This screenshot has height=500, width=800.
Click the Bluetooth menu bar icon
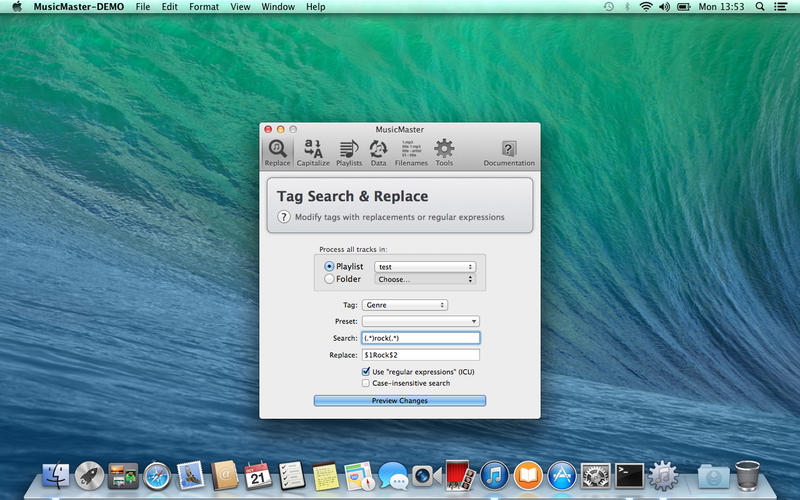[628, 7]
